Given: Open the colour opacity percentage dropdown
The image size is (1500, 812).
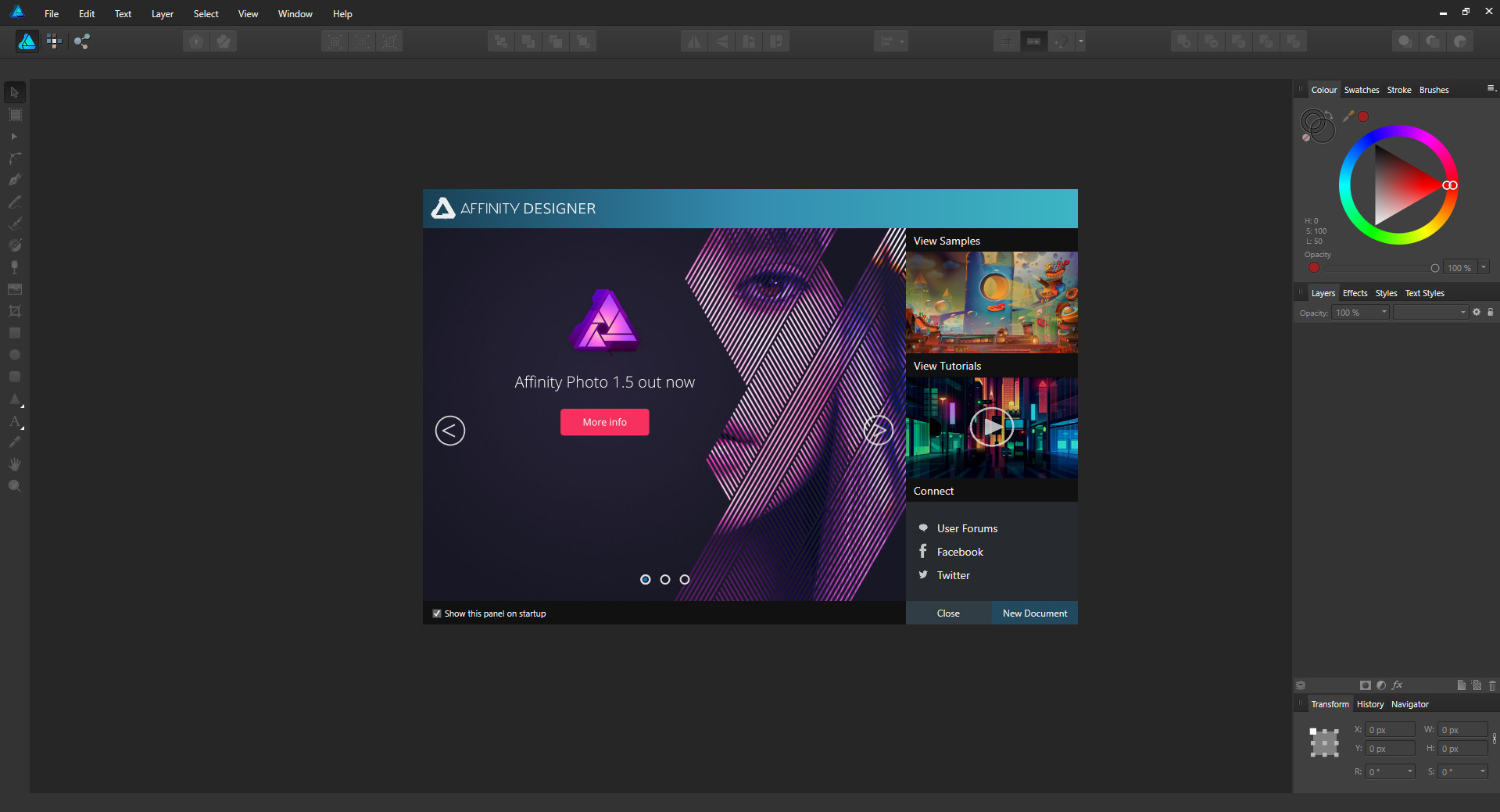Looking at the screenshot, I should tap(1484, 267).
